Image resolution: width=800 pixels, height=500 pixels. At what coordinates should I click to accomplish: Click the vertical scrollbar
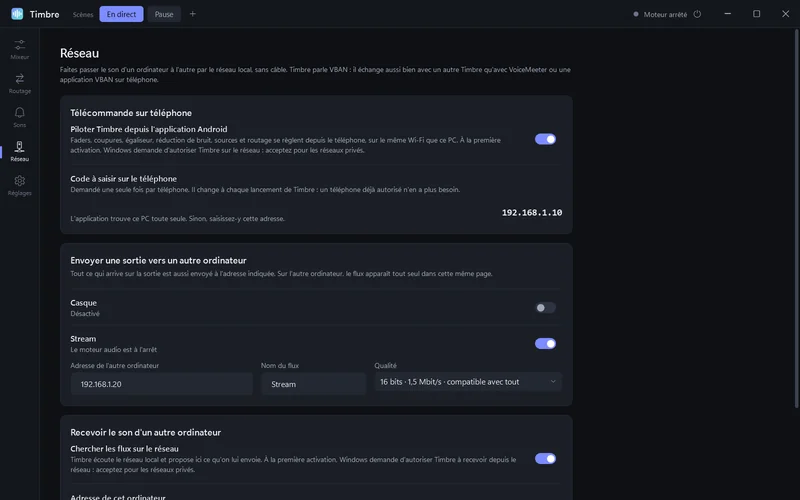[x=796, y=219]
